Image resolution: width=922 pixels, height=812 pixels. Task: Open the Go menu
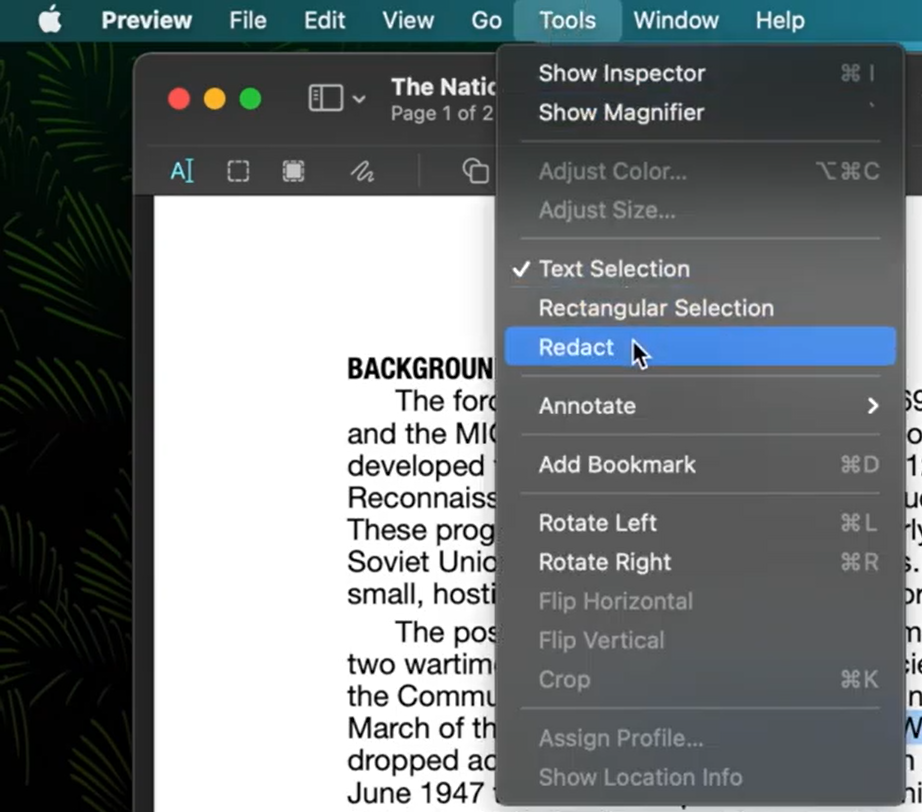tap(486, 21)
